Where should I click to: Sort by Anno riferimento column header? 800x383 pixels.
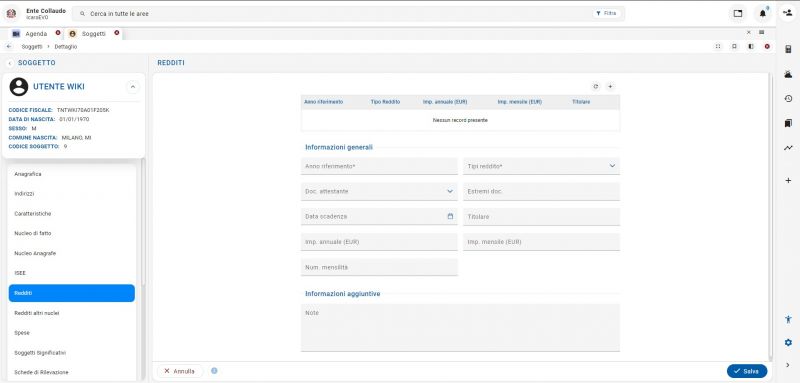click(x=323, y=102)
